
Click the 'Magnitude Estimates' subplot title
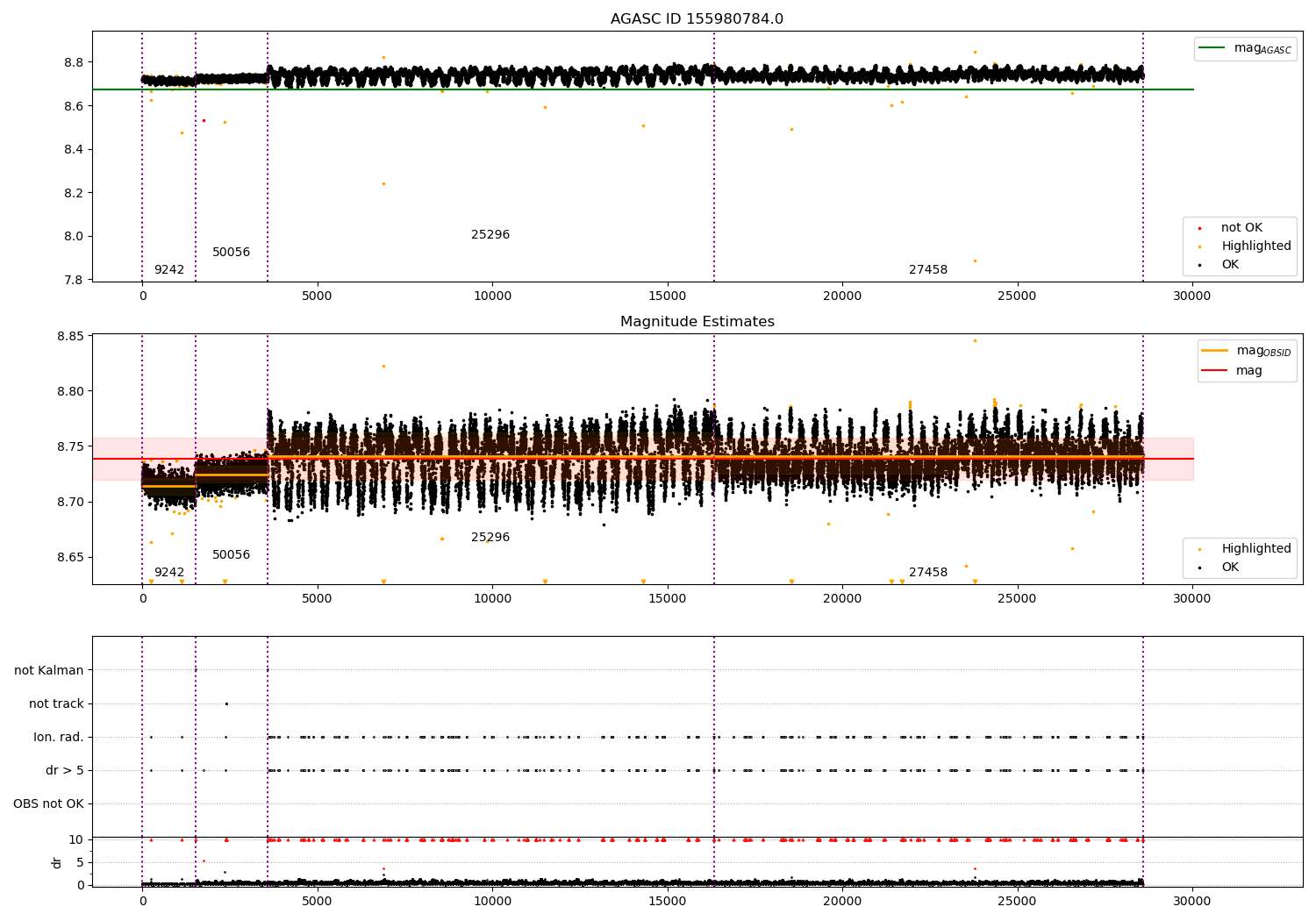point(697,322)
